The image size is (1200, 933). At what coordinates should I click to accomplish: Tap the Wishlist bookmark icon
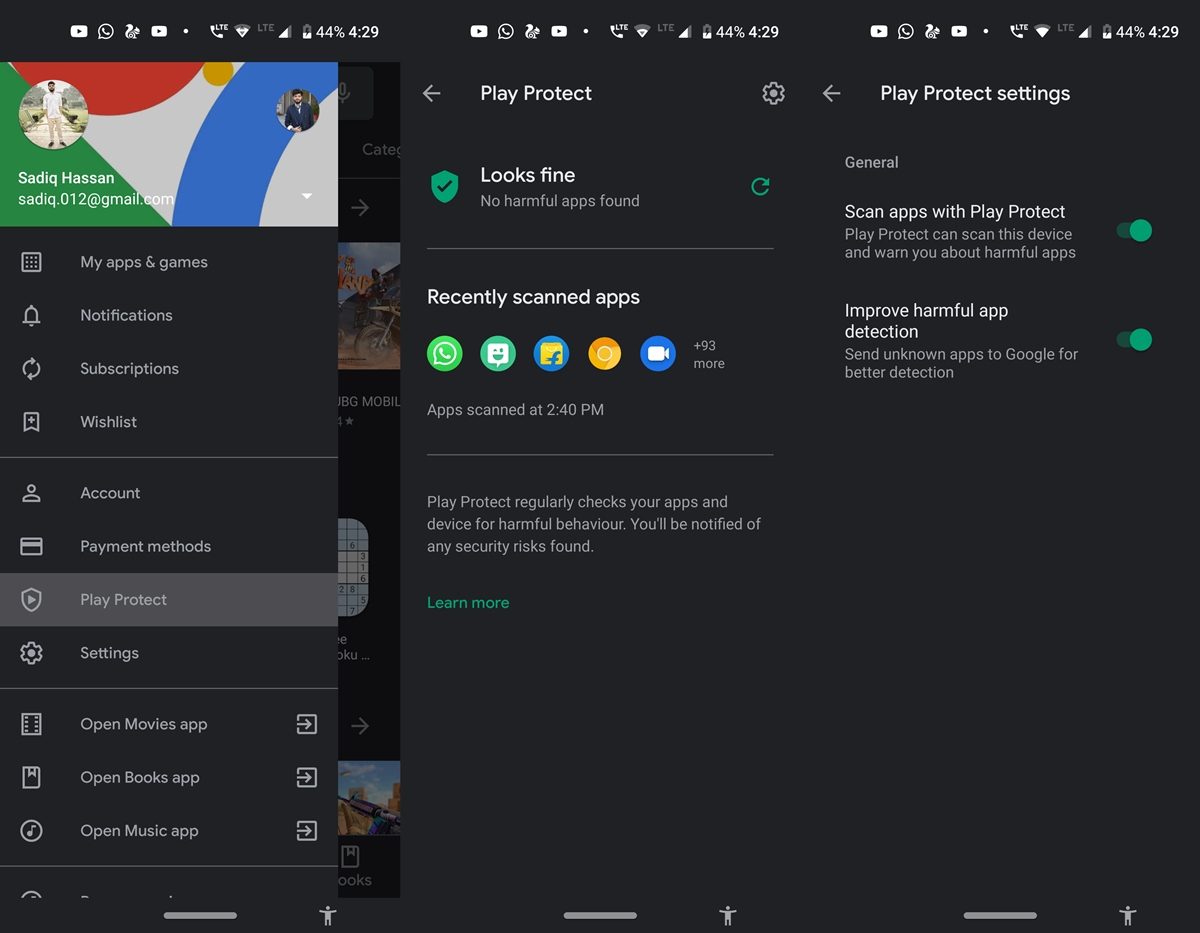click(31, 421)
